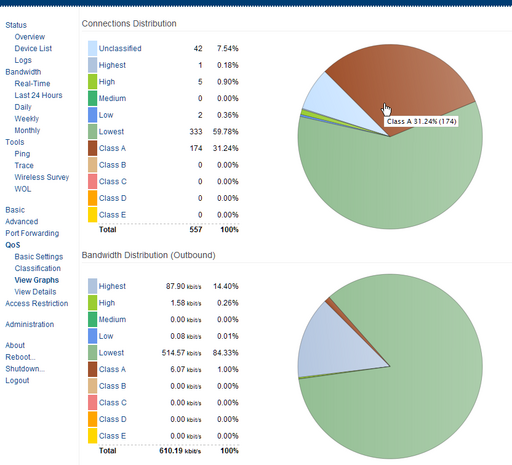Open Last 24 Hours bandwidth view
Viewport: 512px width, 465px height.
[x=38, y=95]
